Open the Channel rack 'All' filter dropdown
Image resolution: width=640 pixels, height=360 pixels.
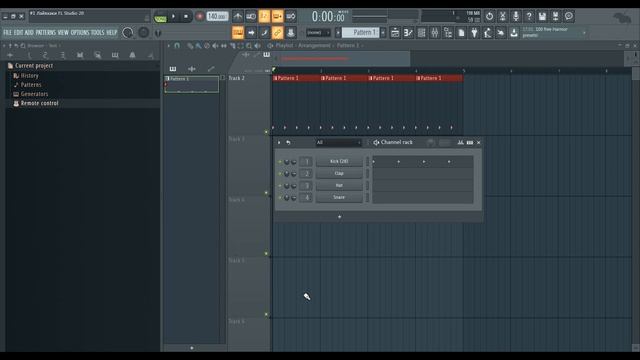point(338,142)
